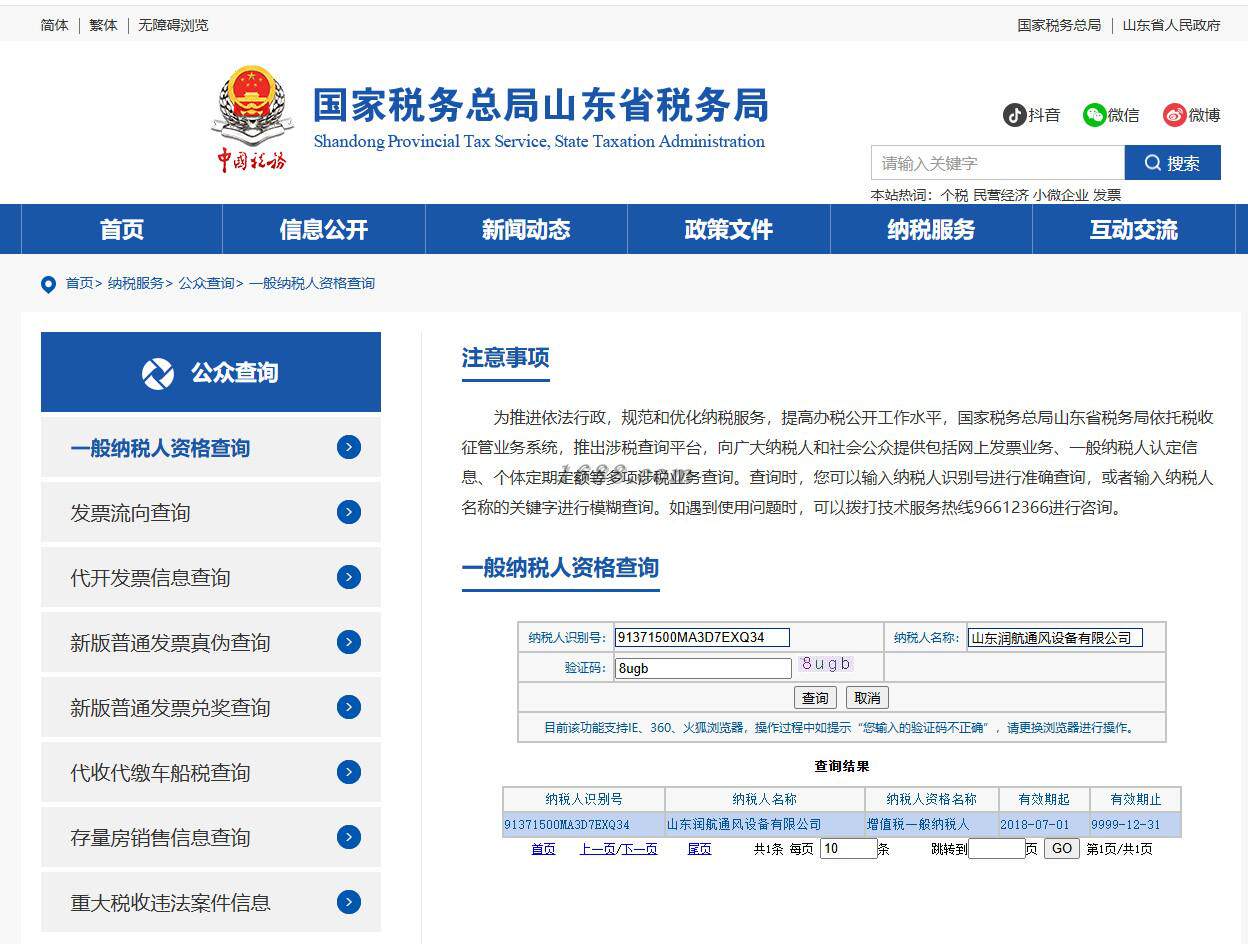Switch to 繁体 language link
Image resolution: width=1248 pixels, height=944 pixels.
103,25
